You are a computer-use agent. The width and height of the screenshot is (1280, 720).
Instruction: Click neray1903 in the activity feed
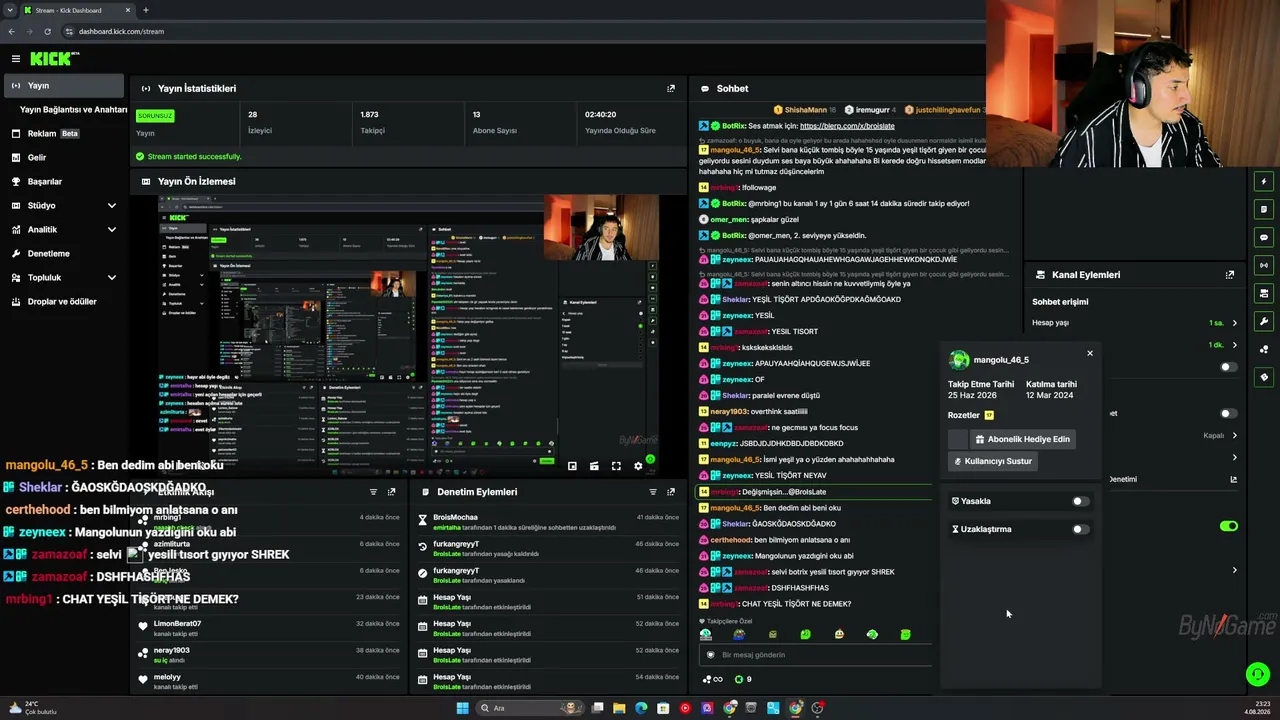click(x=172, y=650)
